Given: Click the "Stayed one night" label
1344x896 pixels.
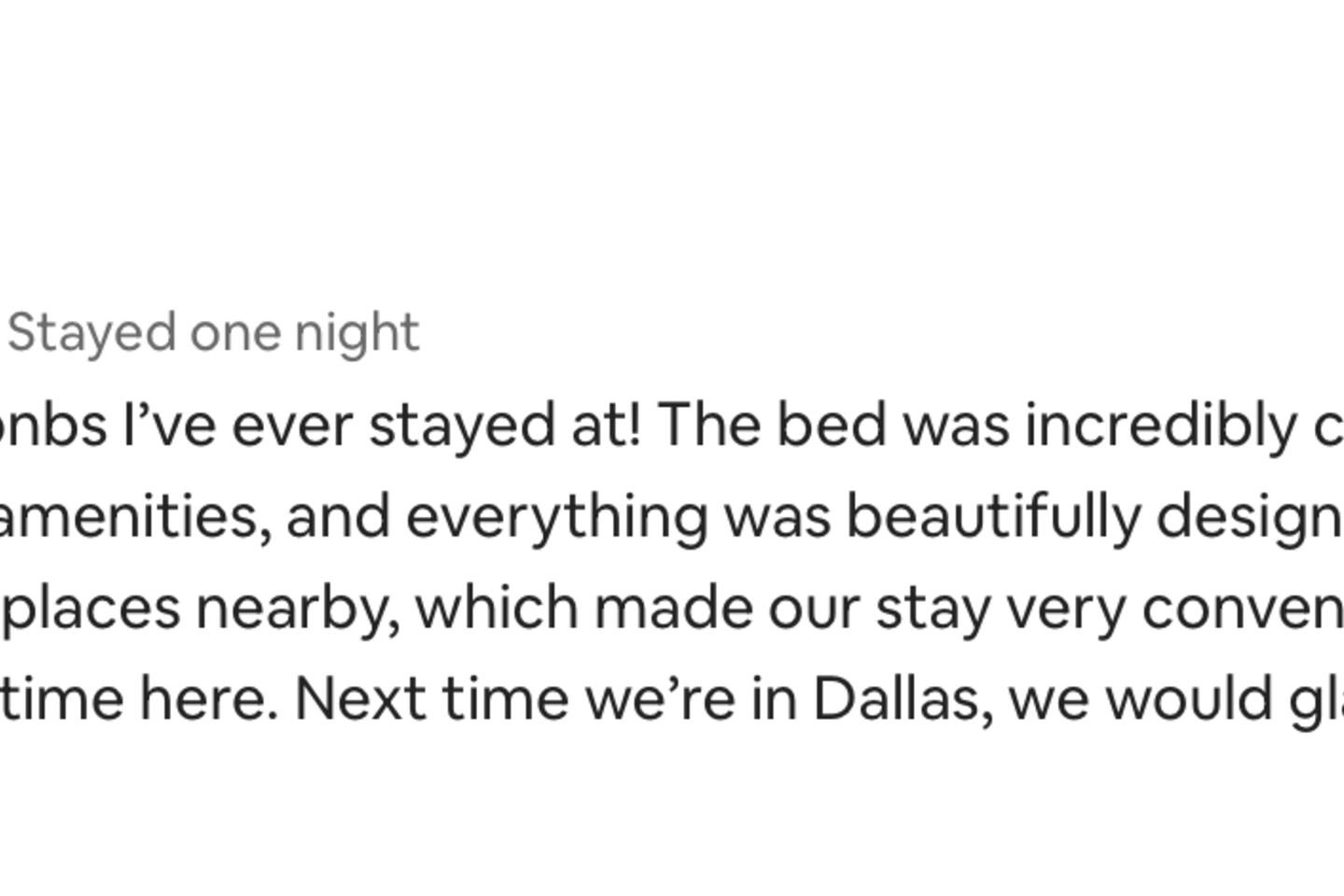Looking at the screenshot, I should point(214,333).
